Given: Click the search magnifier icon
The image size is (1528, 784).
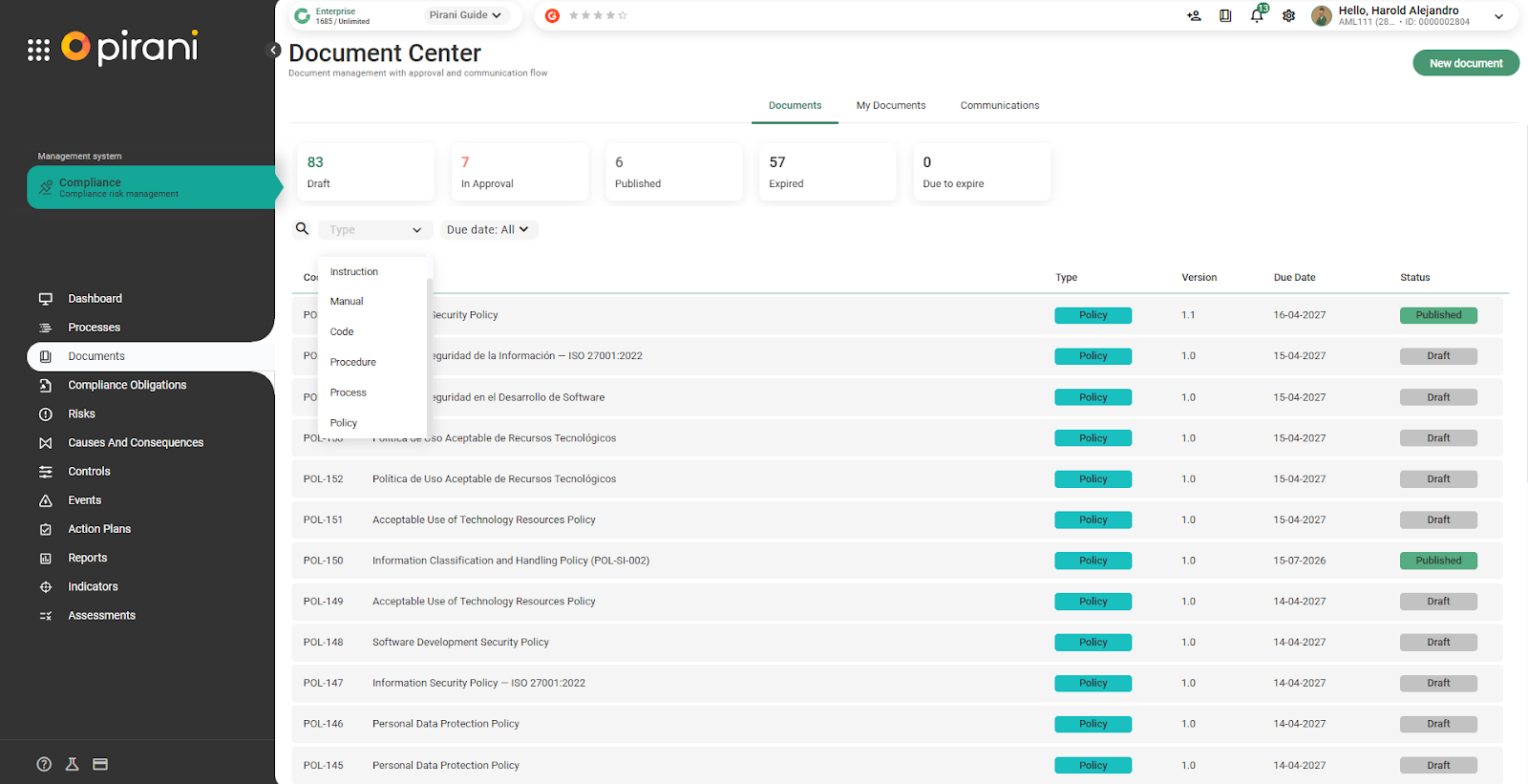Looking at the screenshot, I should point(303,229).
